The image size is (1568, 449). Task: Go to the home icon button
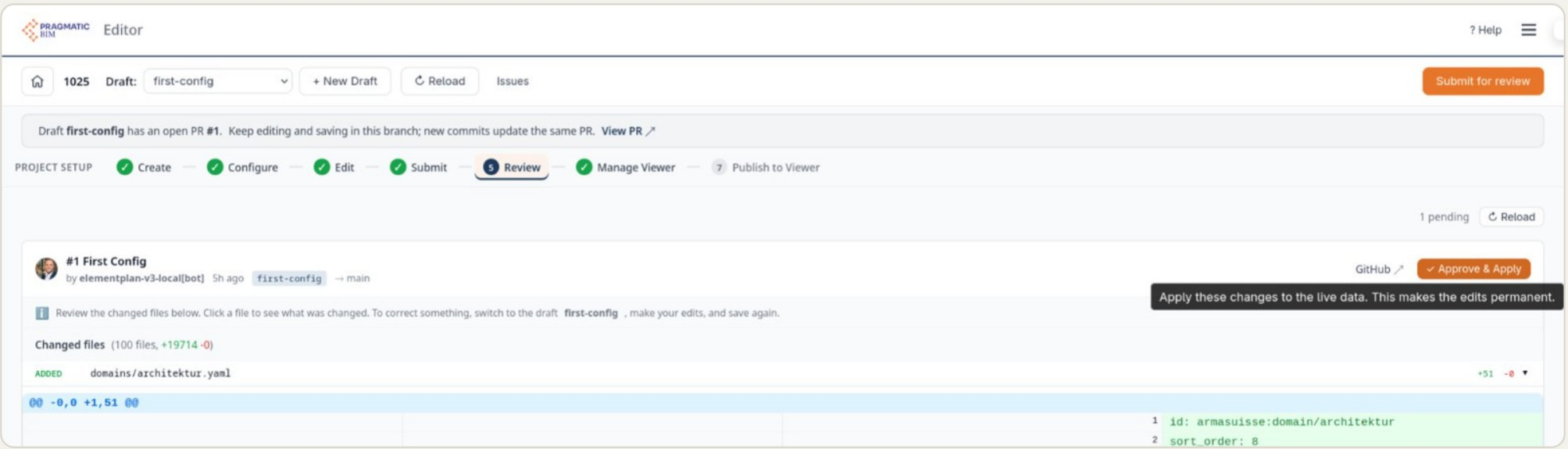pos(37,81)
